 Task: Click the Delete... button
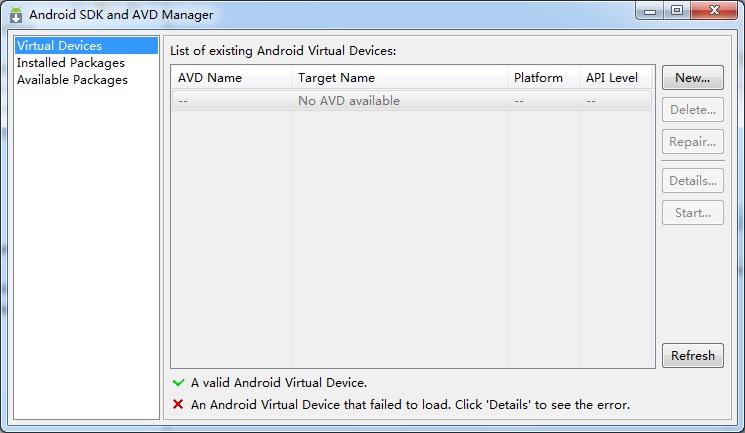[693, 110]
